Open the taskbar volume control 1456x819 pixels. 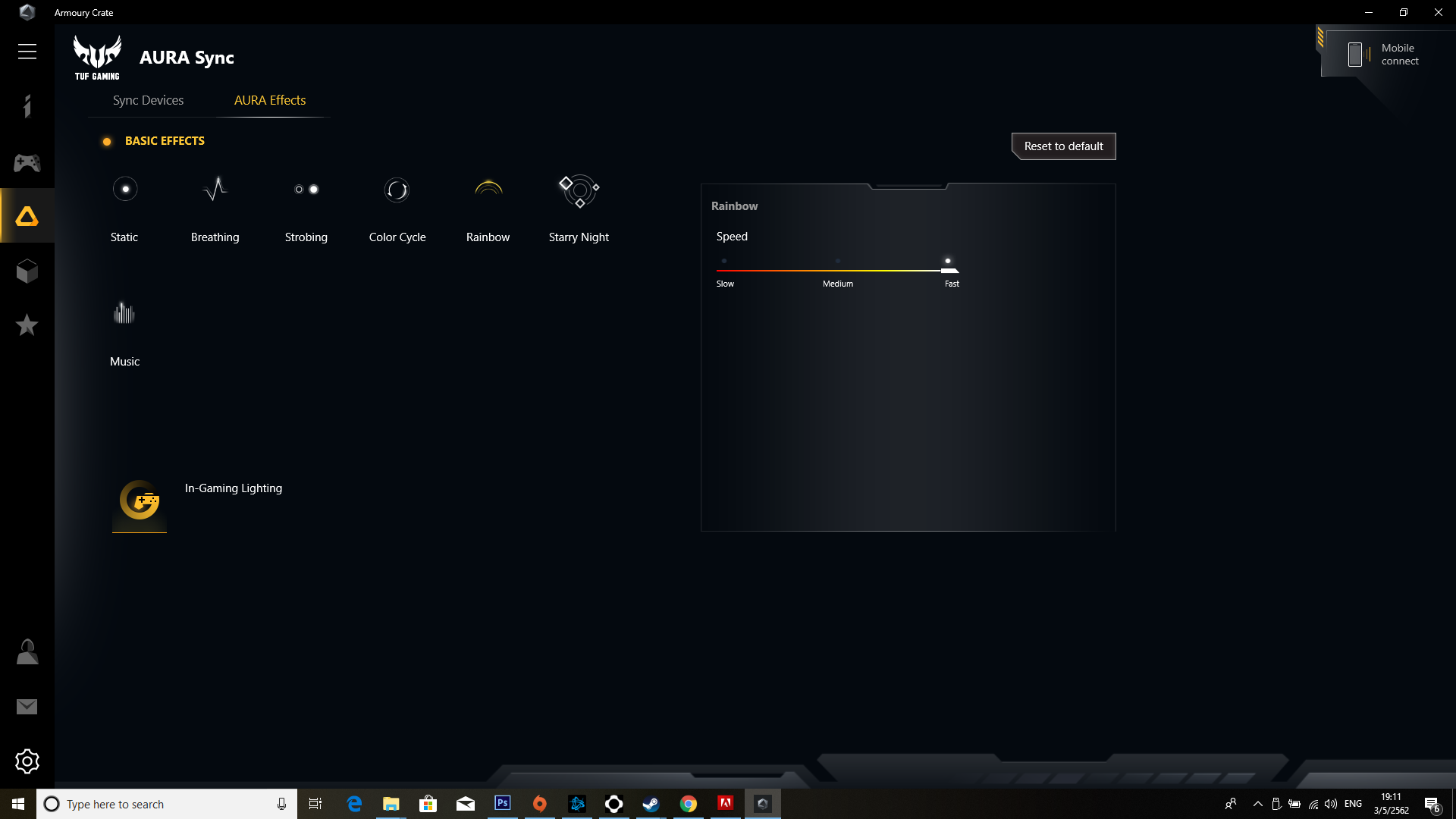1331,804
